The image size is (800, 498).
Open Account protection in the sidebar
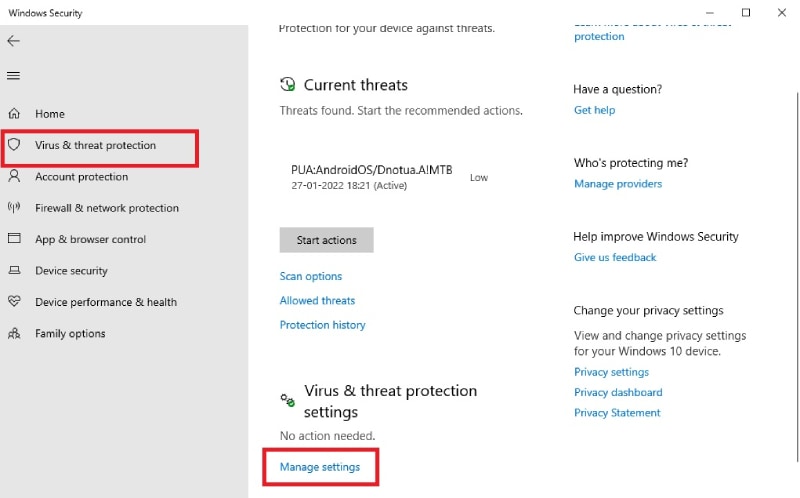81,177
